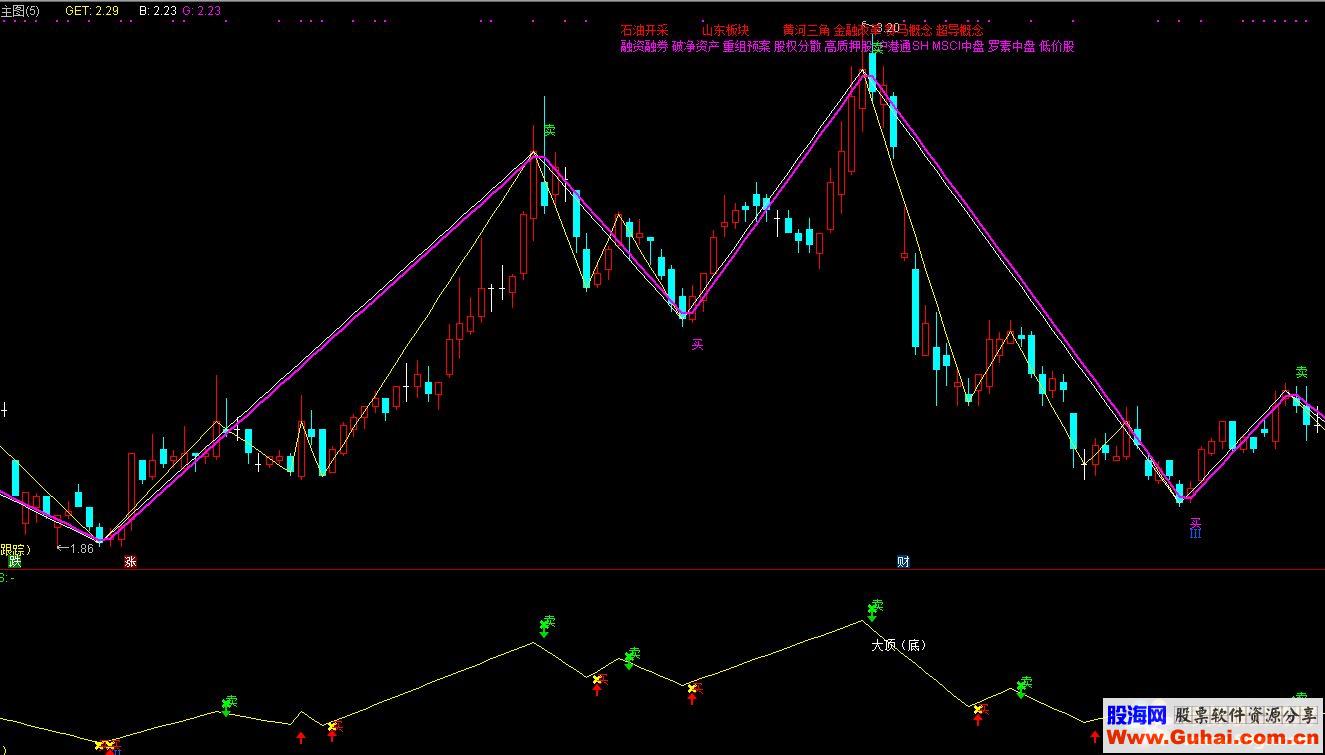Click the 大顶（底） indicator label

898,645
